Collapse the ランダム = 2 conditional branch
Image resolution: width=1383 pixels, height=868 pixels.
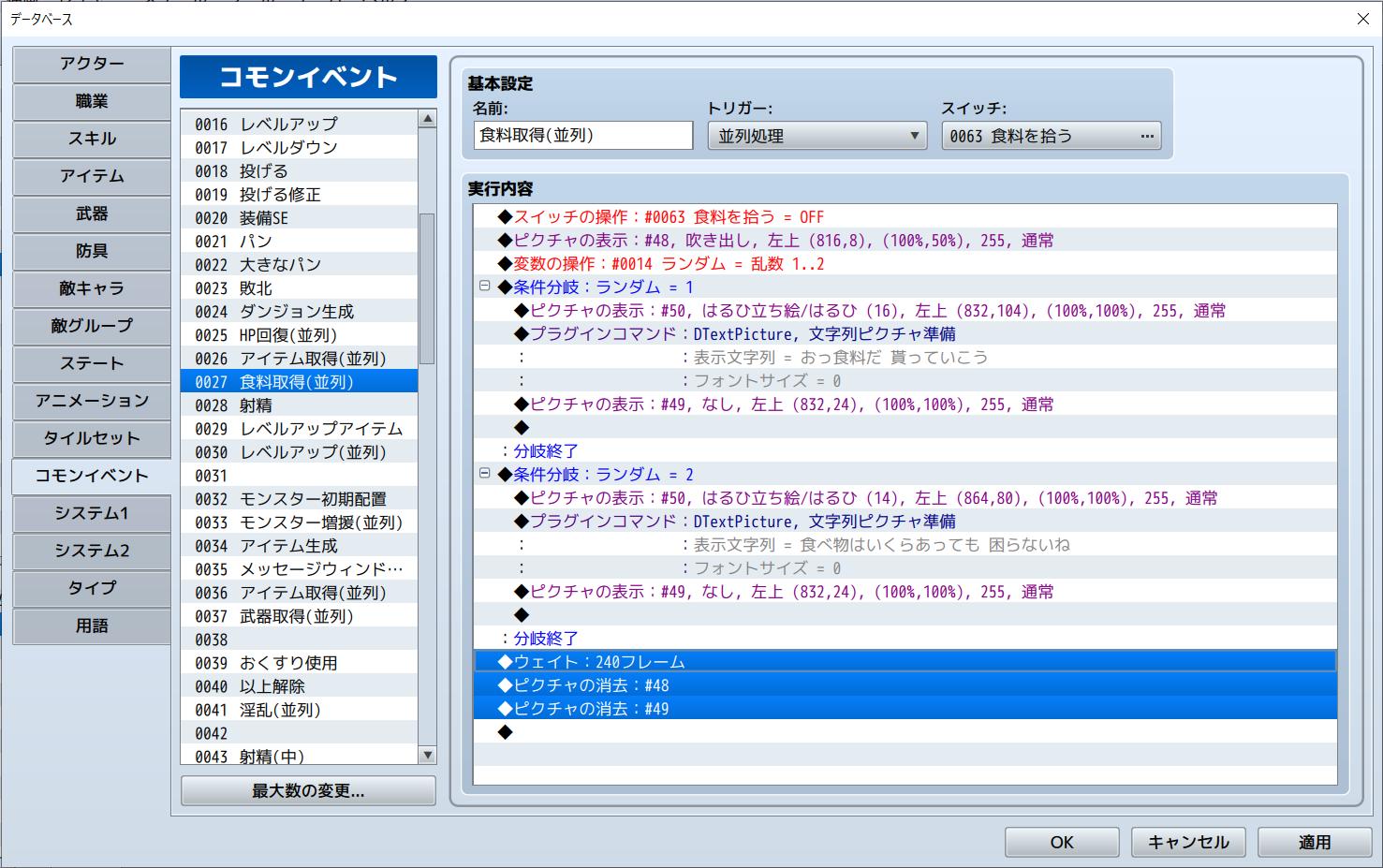coord(484,474)
